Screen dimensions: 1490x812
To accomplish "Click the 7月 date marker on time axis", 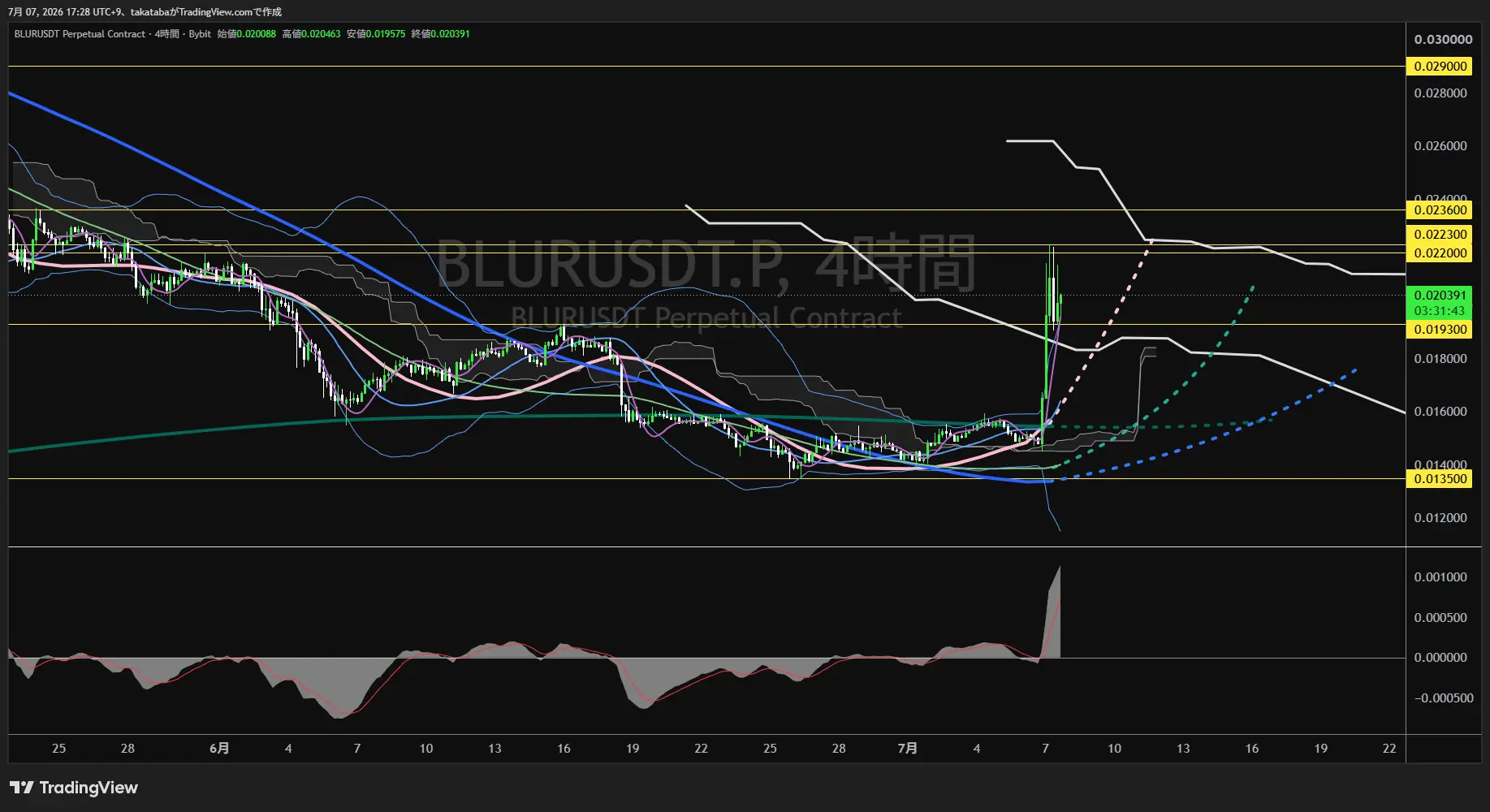I will (908, 748).
